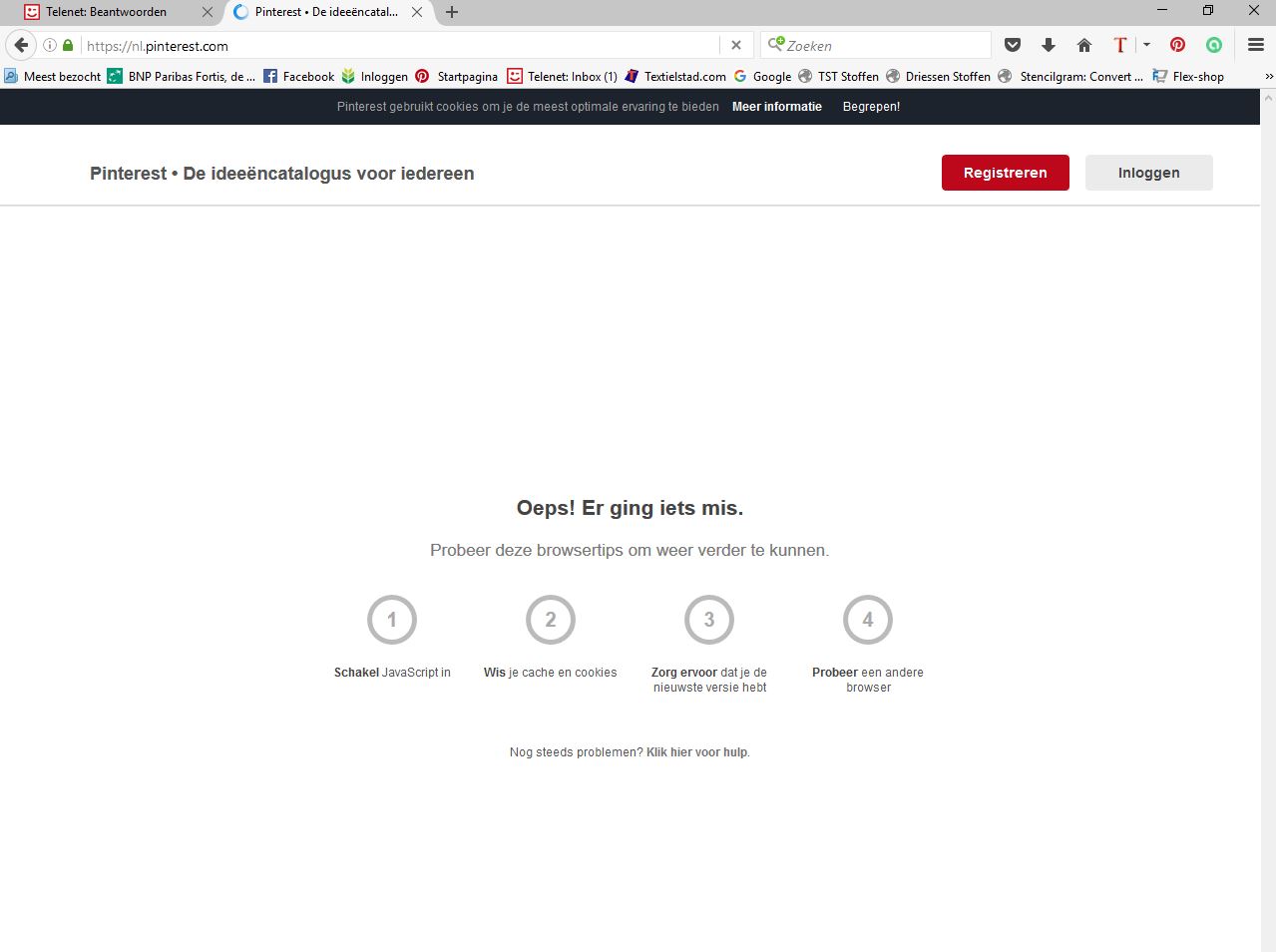The image size is (1276, 952).
Task: Click the red Registreren button
Action: pos(1005,173)
